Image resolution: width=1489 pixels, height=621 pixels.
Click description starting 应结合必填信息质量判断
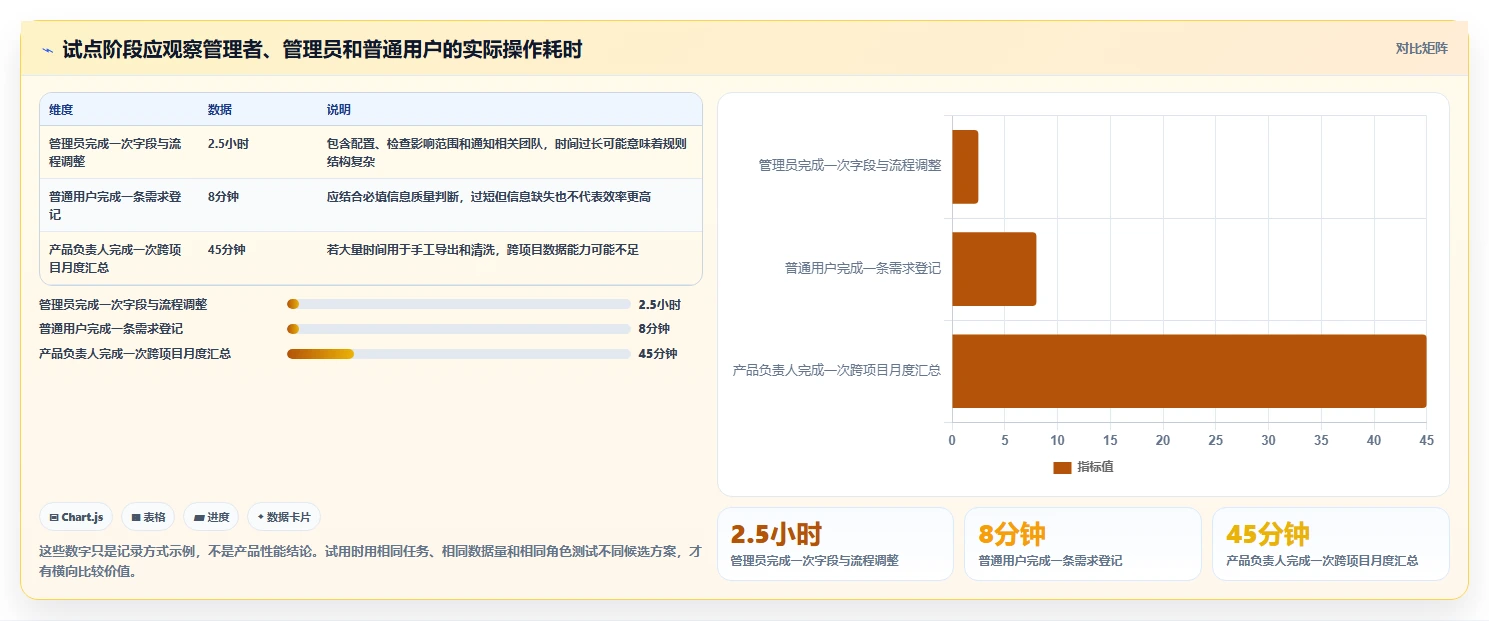point(489,197)
